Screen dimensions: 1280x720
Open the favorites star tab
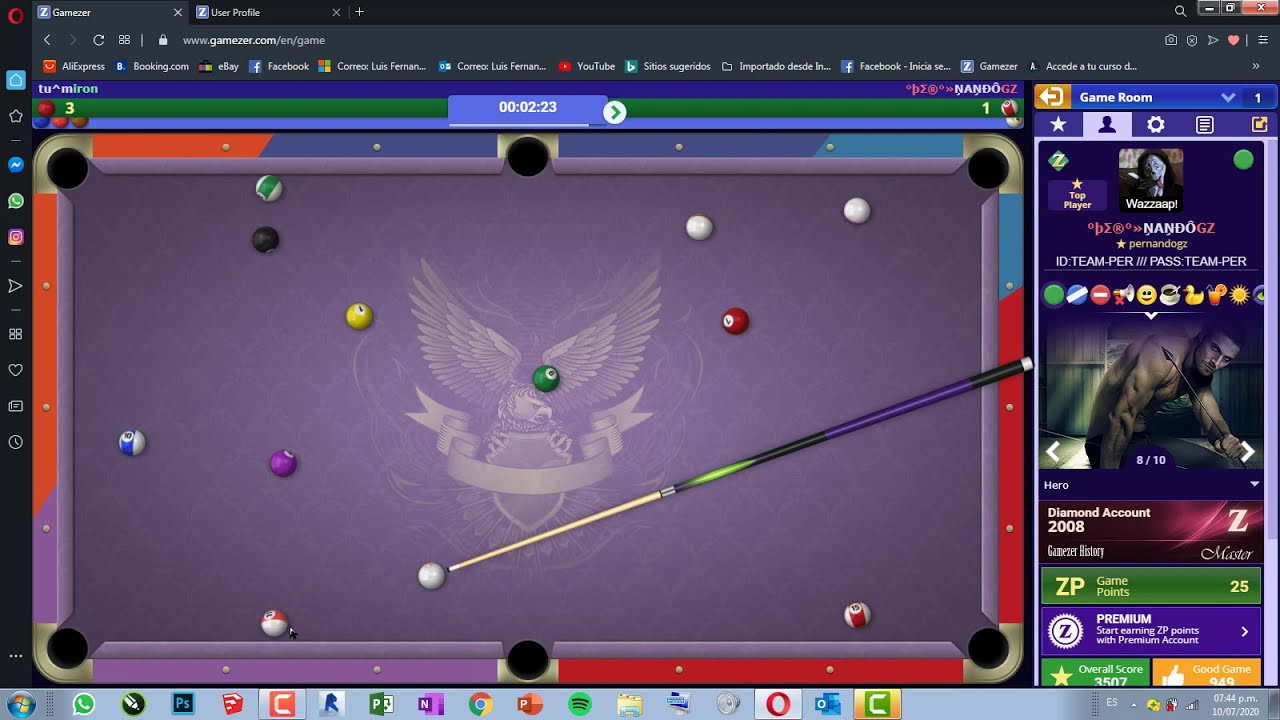[1058, 125]
